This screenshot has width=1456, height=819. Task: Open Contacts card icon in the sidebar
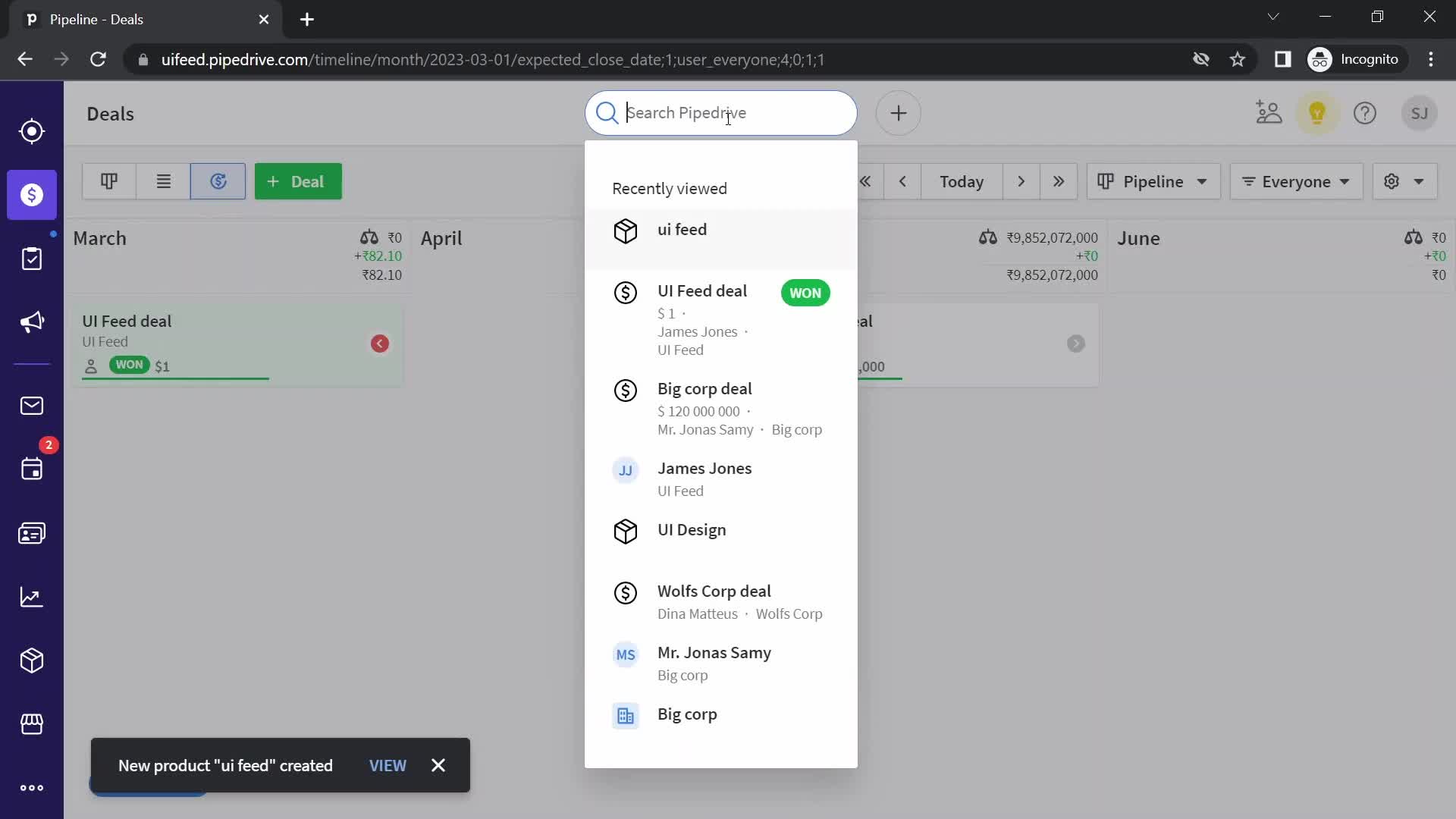(x=32, y=533)
